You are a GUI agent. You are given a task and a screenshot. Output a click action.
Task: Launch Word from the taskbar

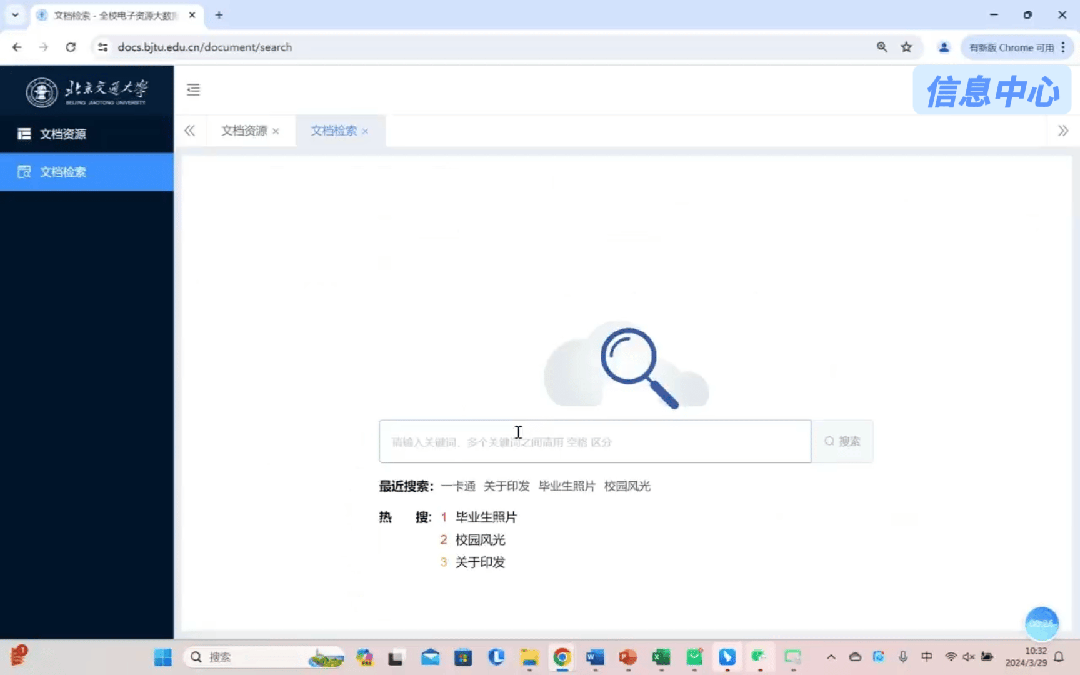(595, 657)
